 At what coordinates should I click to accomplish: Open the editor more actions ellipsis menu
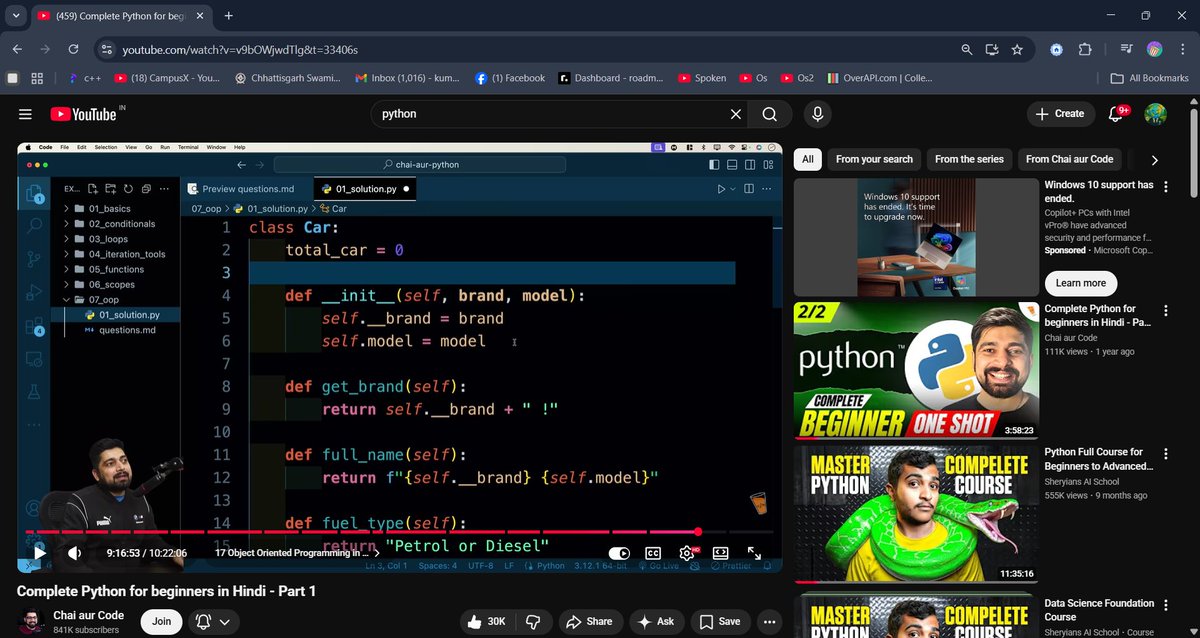tap(766, 188)
